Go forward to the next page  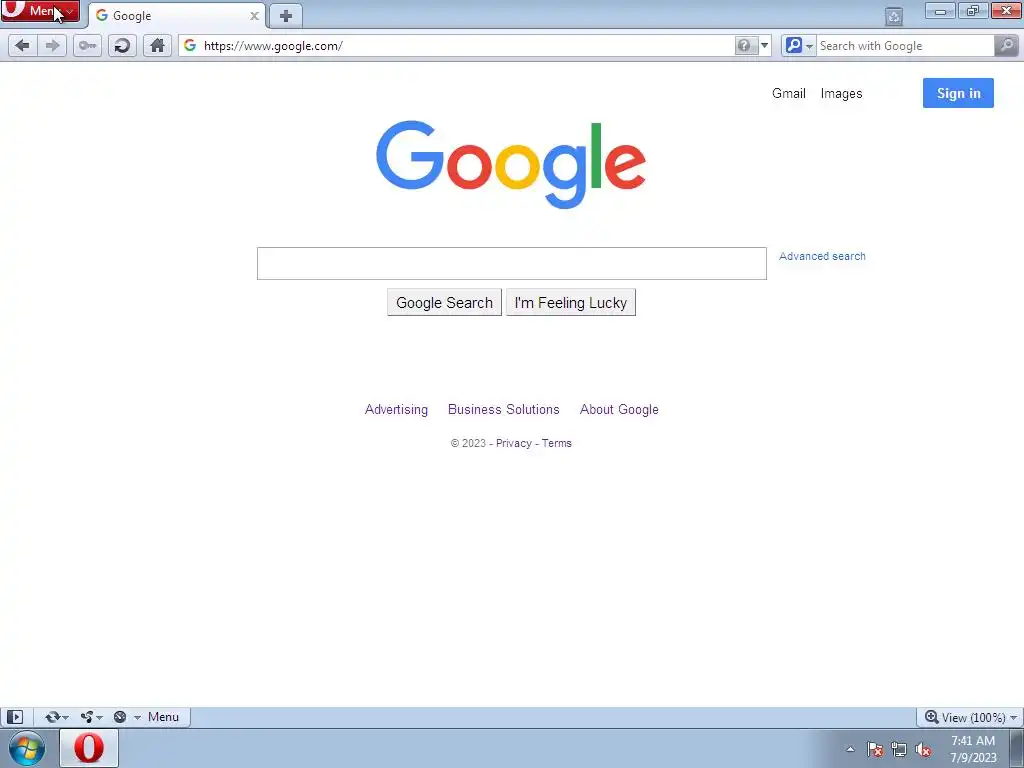pos(52,46)
